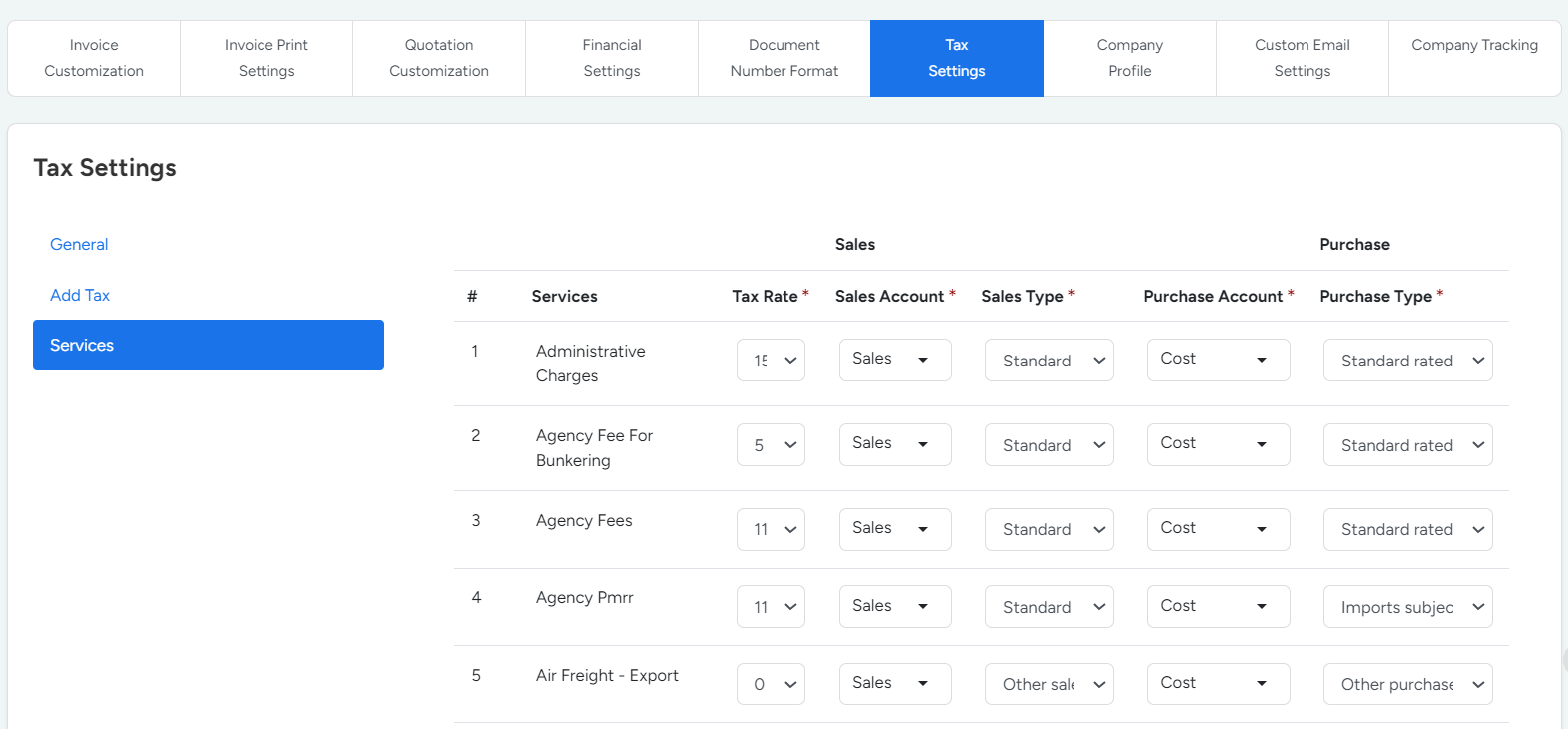Viewport: 1568px width, 729px height.
Task: Open Purchase Account dropdown for Administrative Charges
Action: click(1218, 360)
